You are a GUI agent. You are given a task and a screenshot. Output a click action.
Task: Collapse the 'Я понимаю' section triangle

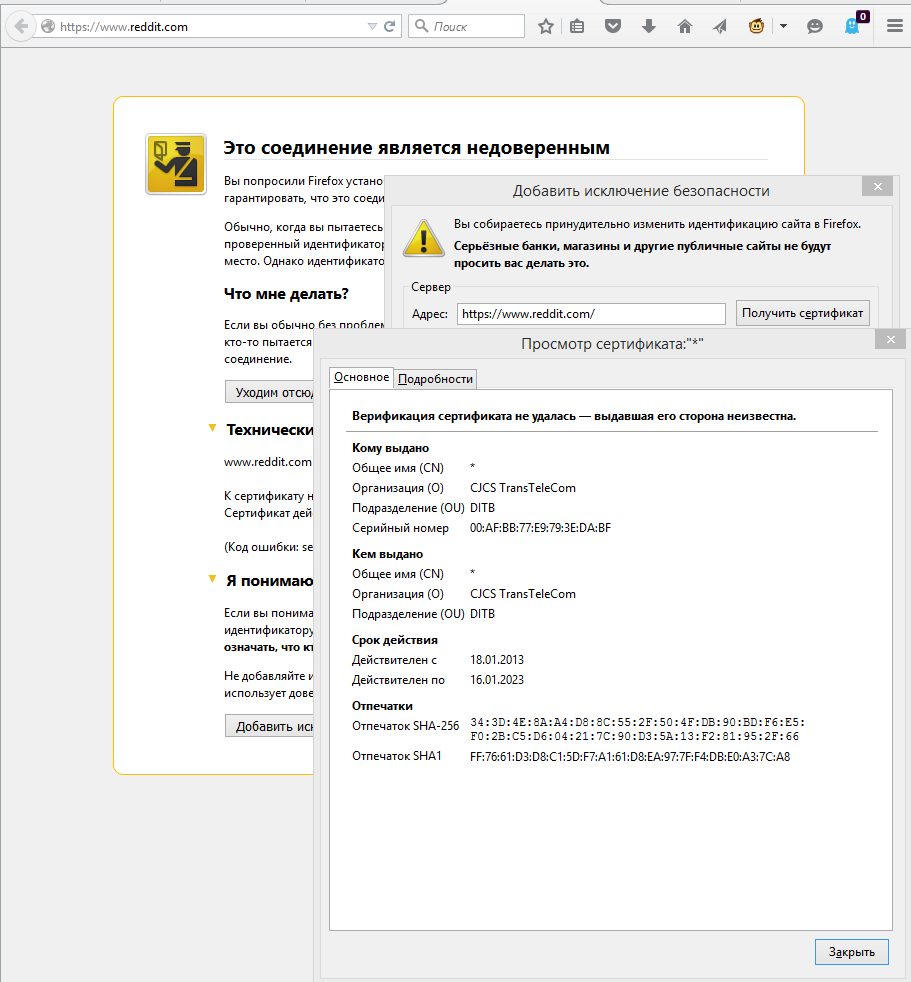coord(212,579)
